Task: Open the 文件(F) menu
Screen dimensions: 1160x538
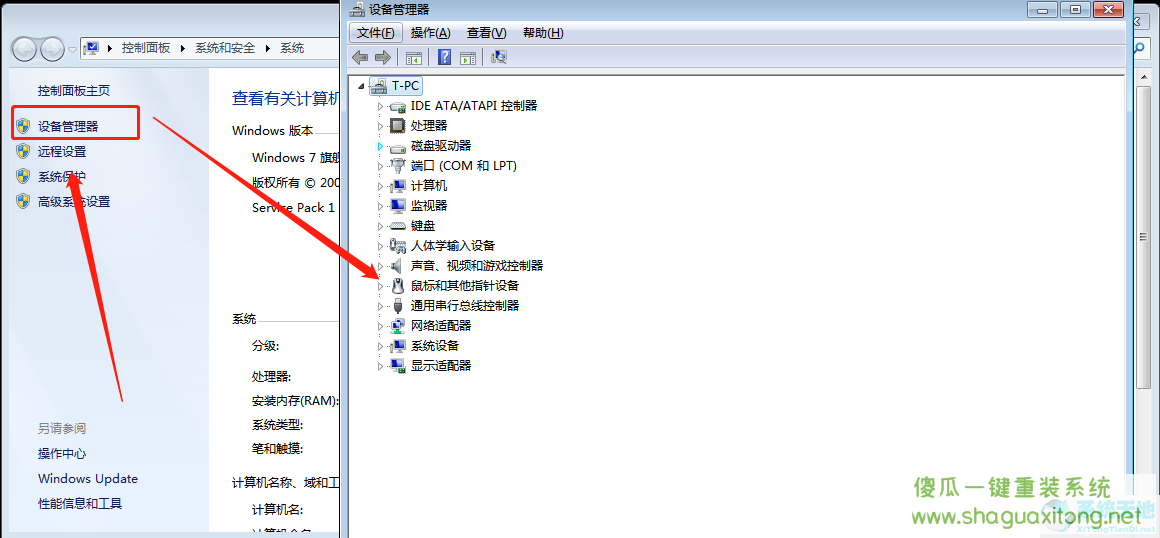Action: click(x=377, y=33)
